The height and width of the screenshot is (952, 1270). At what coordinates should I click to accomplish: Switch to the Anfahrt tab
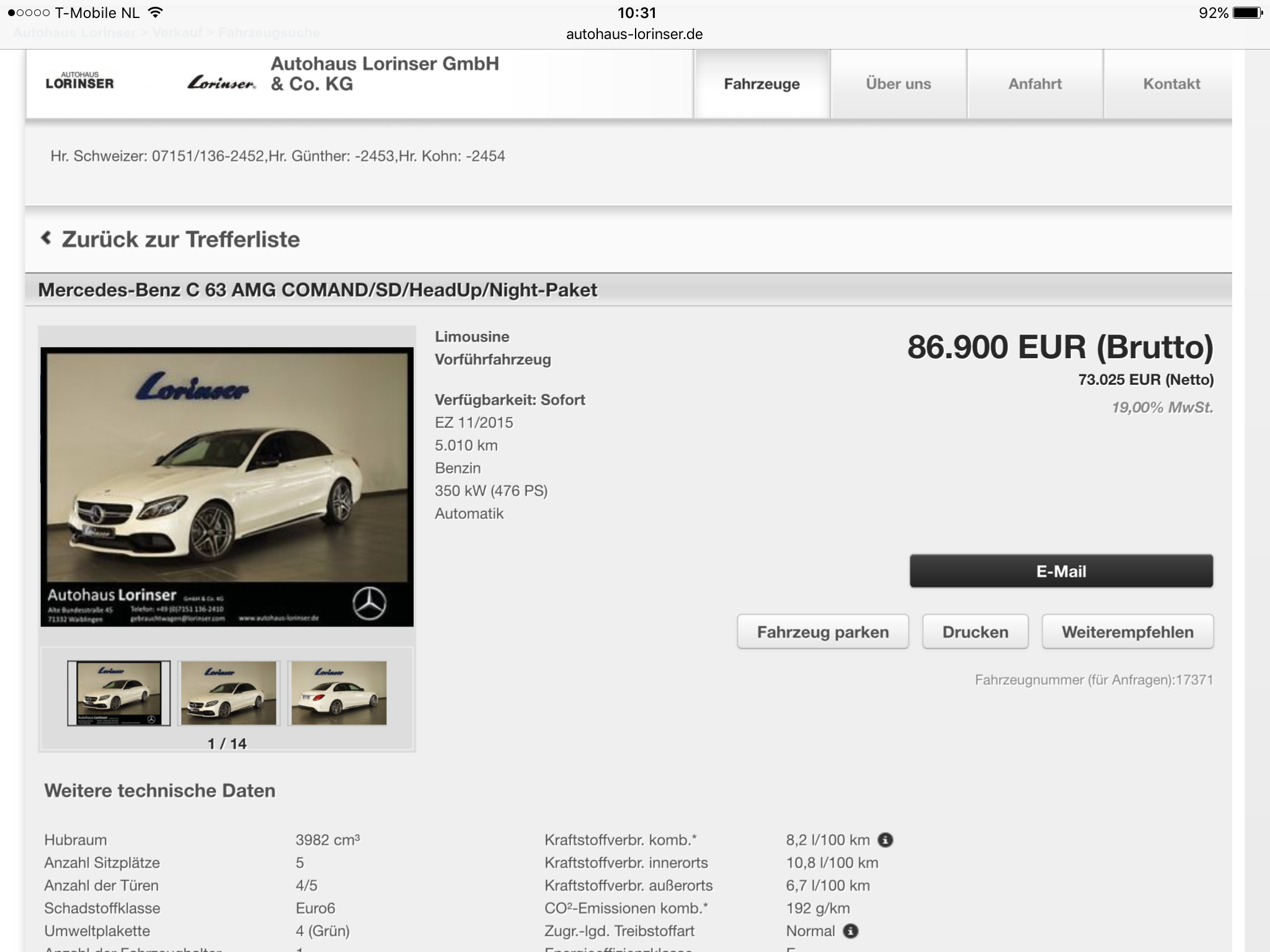tap(1035, 84)
